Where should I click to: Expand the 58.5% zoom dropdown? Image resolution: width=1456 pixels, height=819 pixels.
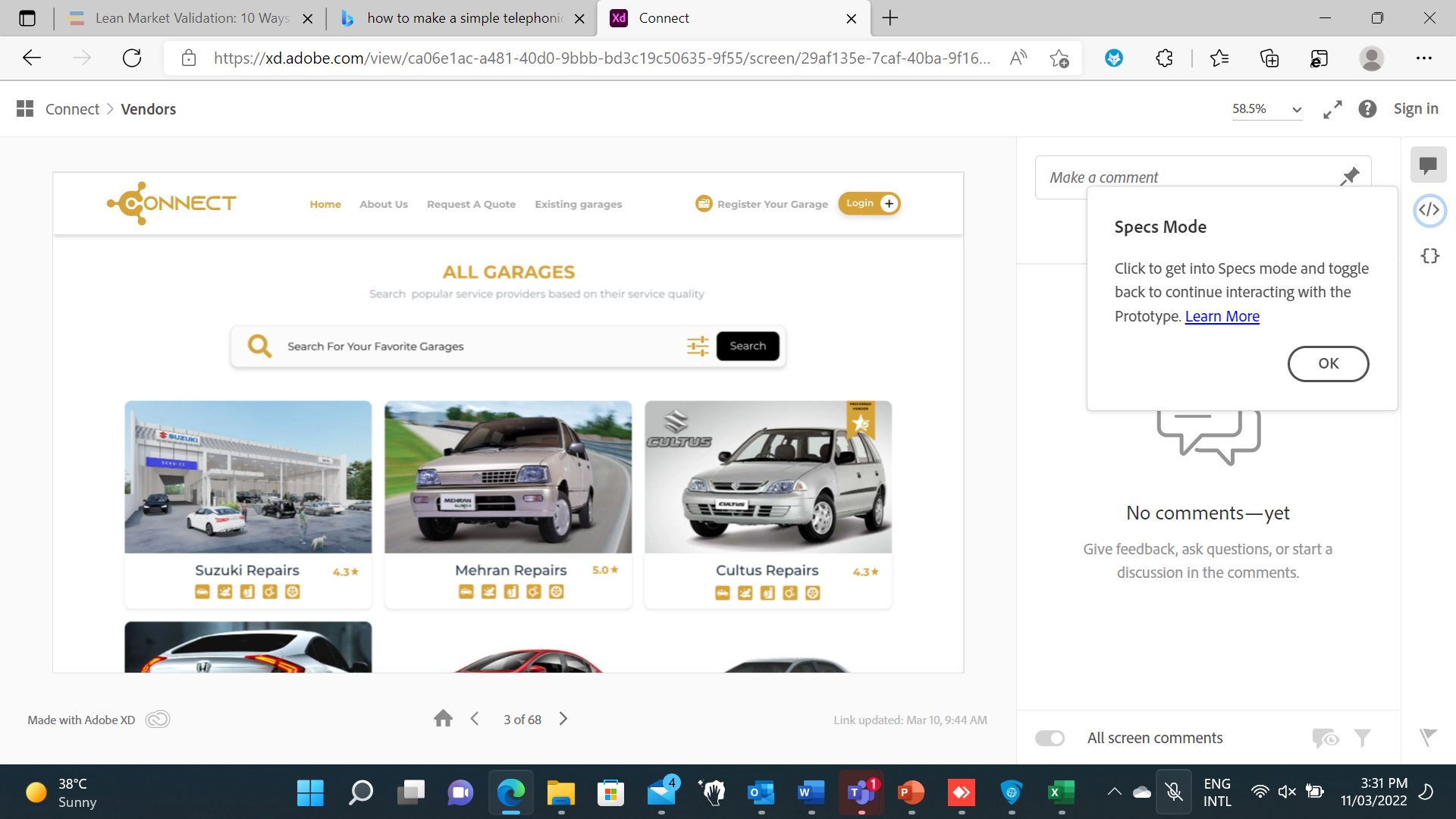click(x=1297, y=109)
